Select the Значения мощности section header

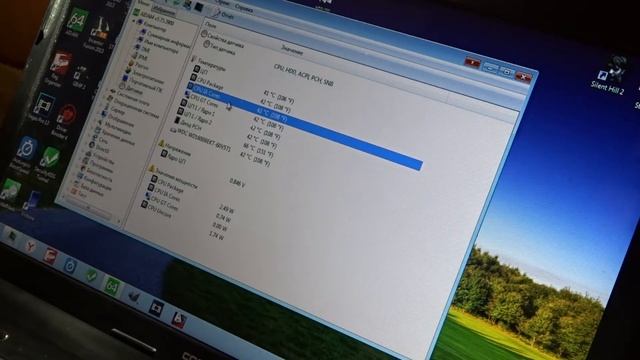click(x=173, y=177)
